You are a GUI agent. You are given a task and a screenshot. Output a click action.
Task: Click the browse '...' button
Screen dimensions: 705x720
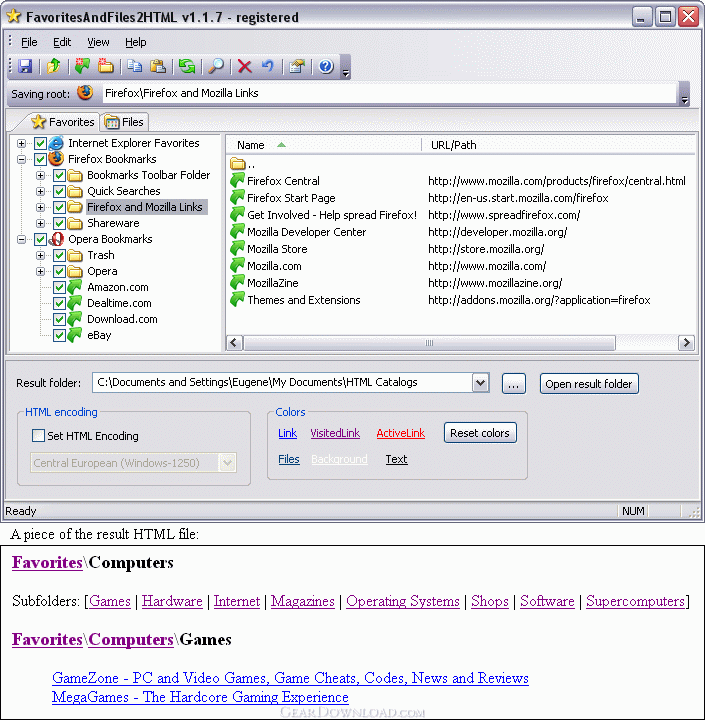pos(513,384)
